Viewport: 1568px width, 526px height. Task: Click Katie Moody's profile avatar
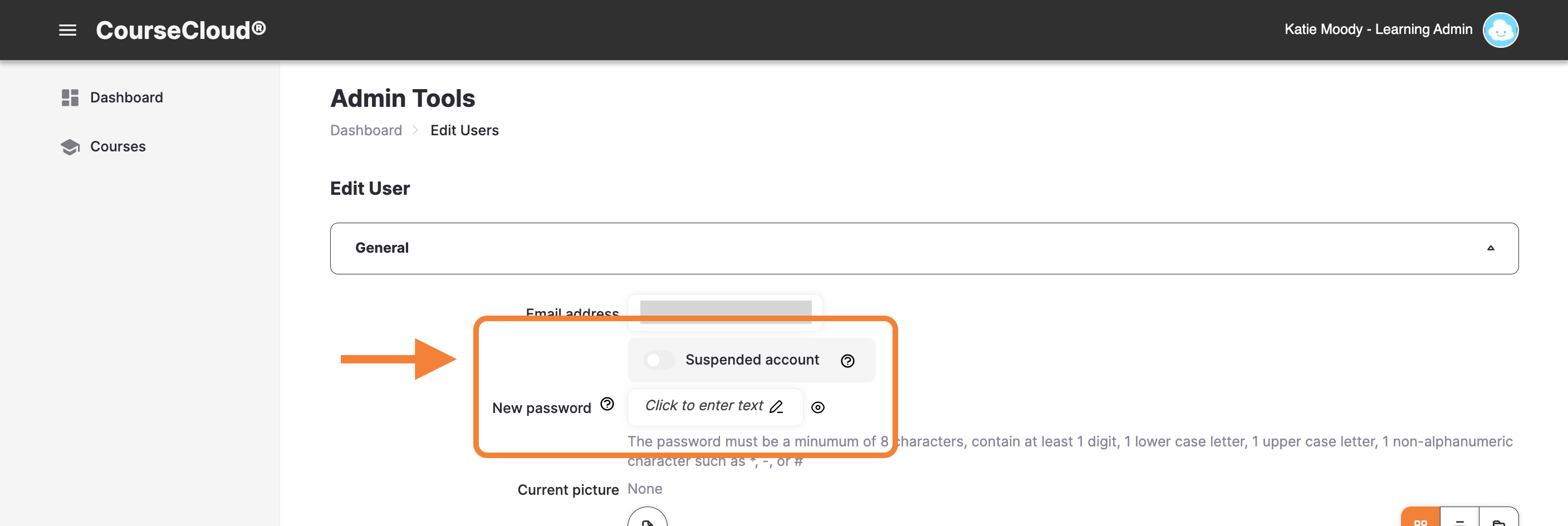1500,30
